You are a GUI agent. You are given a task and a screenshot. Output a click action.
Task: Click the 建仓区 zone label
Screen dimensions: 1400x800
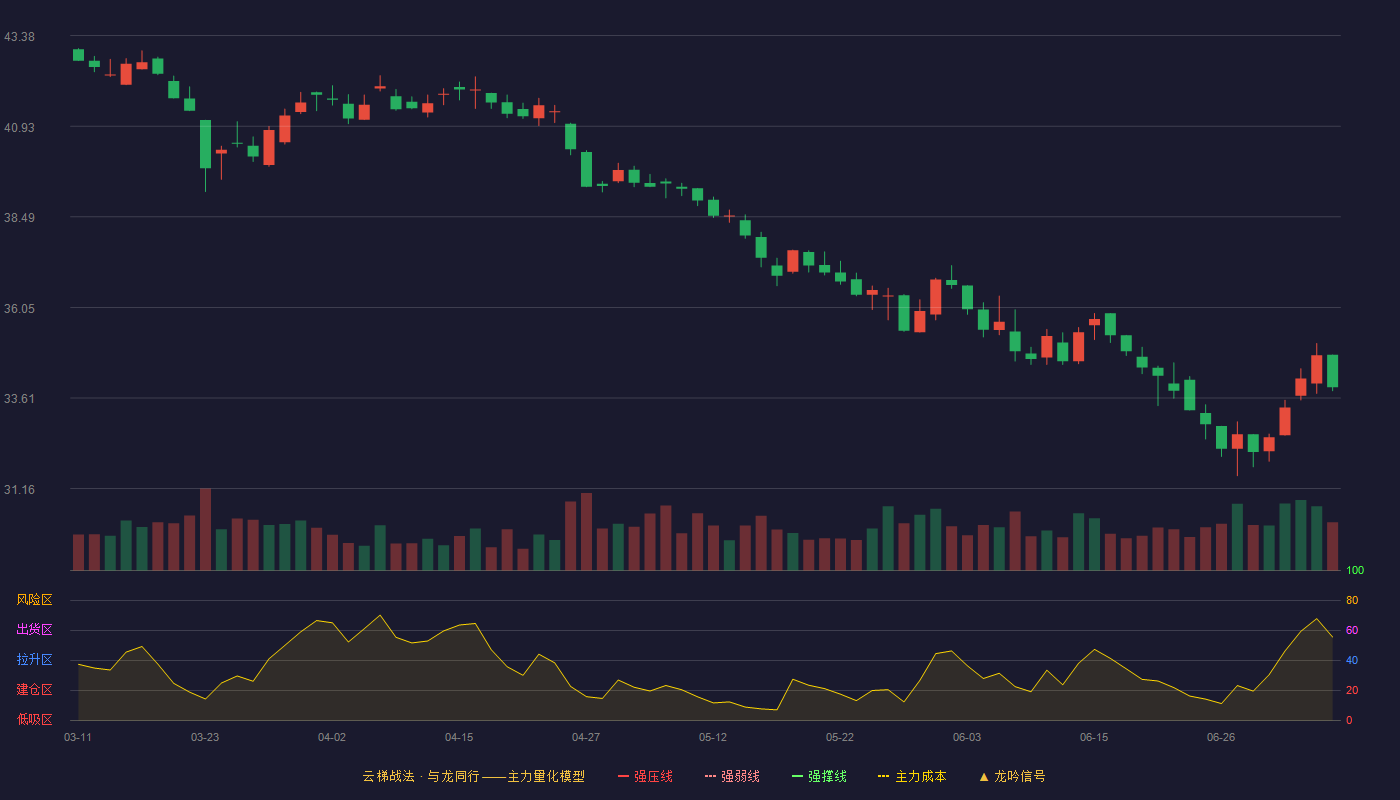[34, 690]
